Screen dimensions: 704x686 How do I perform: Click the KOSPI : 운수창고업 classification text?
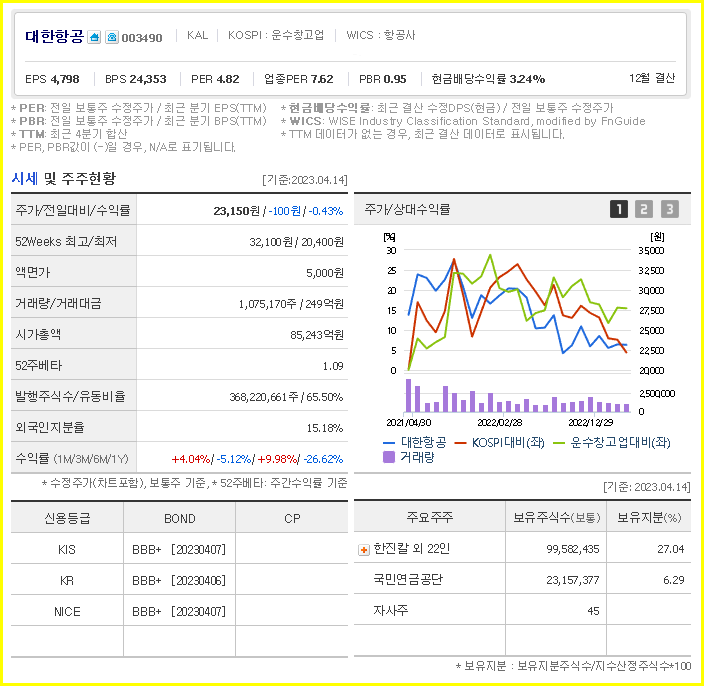pos(276,35)
